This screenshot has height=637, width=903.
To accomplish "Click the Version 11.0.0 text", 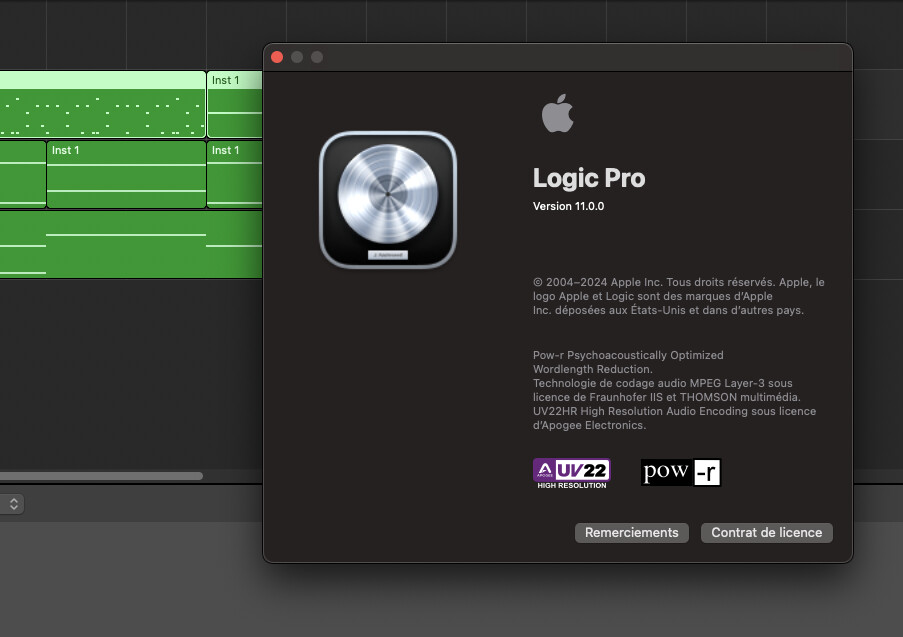I will pyautogui.click(x=568, y=206).
